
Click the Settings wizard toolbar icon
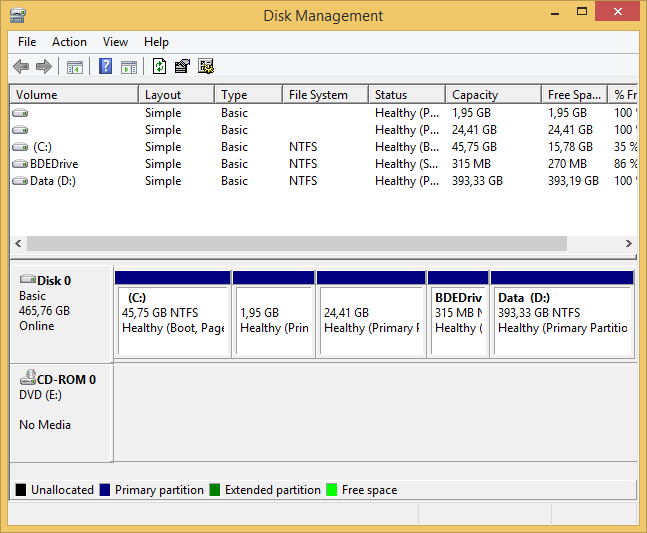pyautogui.click(x=206, y=66)
